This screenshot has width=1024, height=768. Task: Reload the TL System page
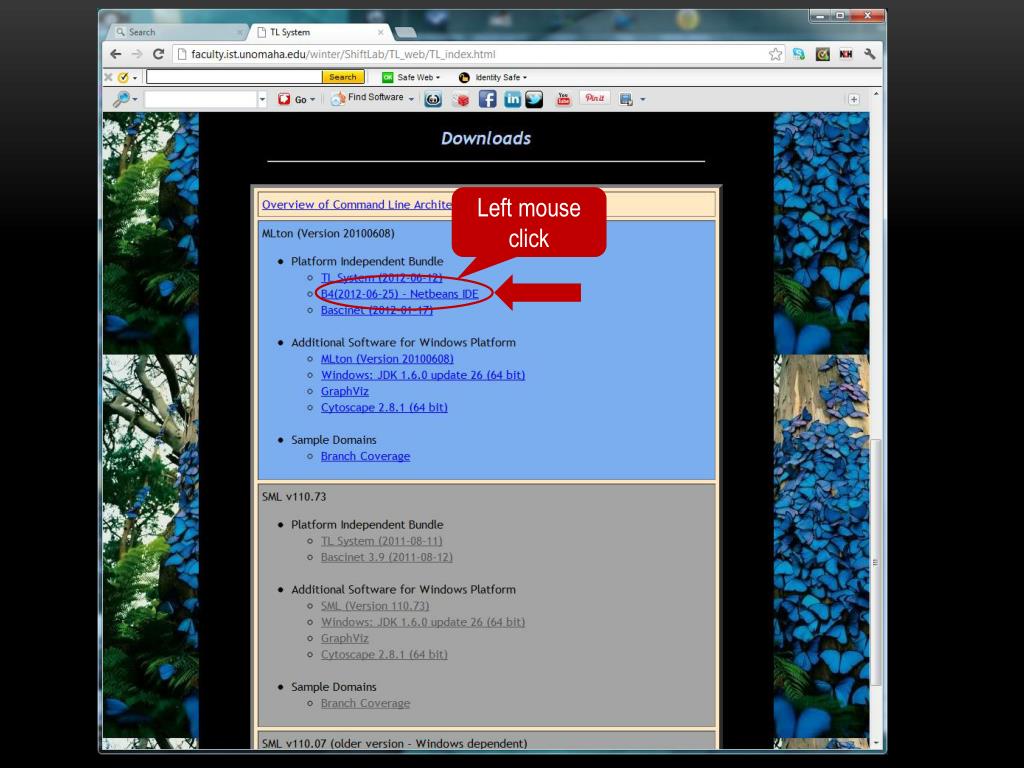(x=158, y=54)
